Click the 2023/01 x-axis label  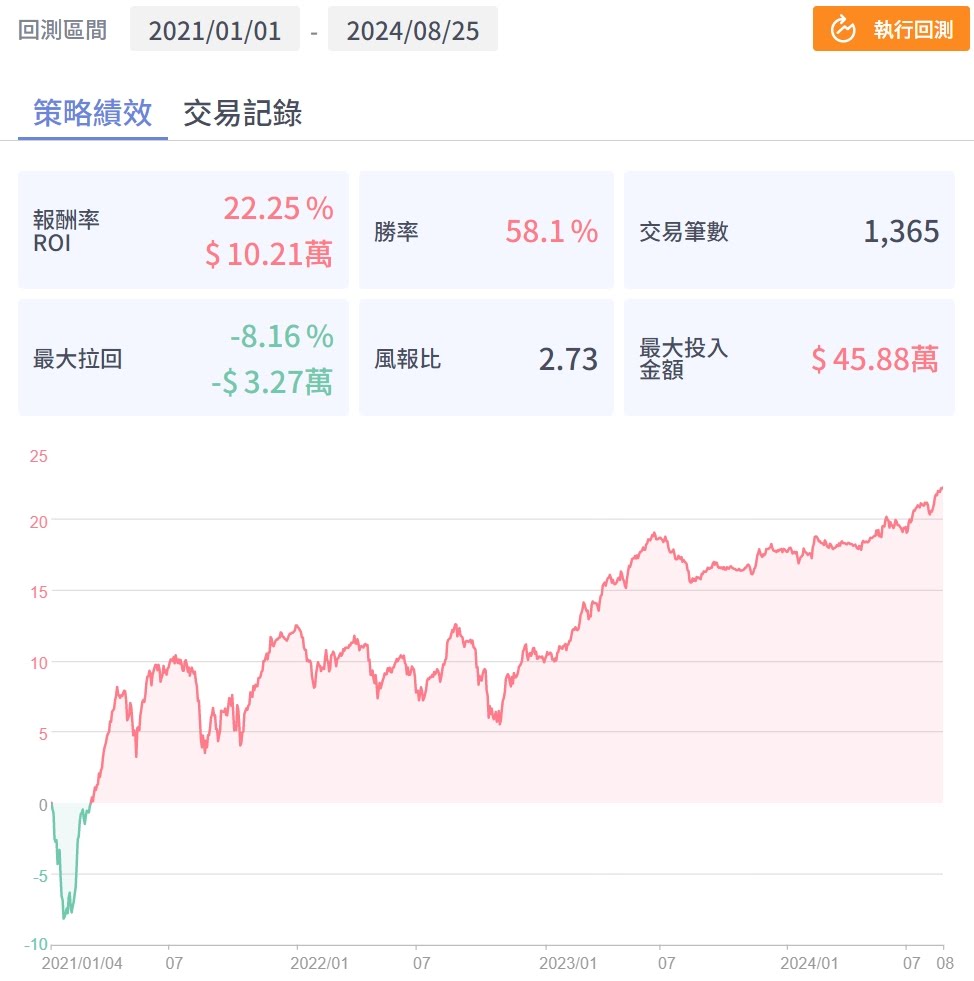pyautogui.click(x=566, y=964)
